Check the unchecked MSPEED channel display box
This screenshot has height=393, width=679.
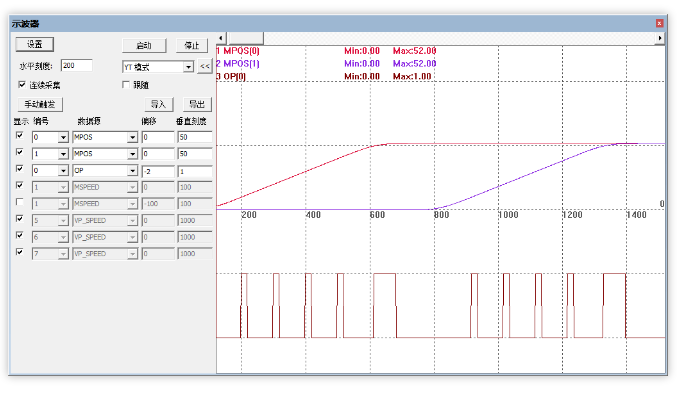point(19,202)
